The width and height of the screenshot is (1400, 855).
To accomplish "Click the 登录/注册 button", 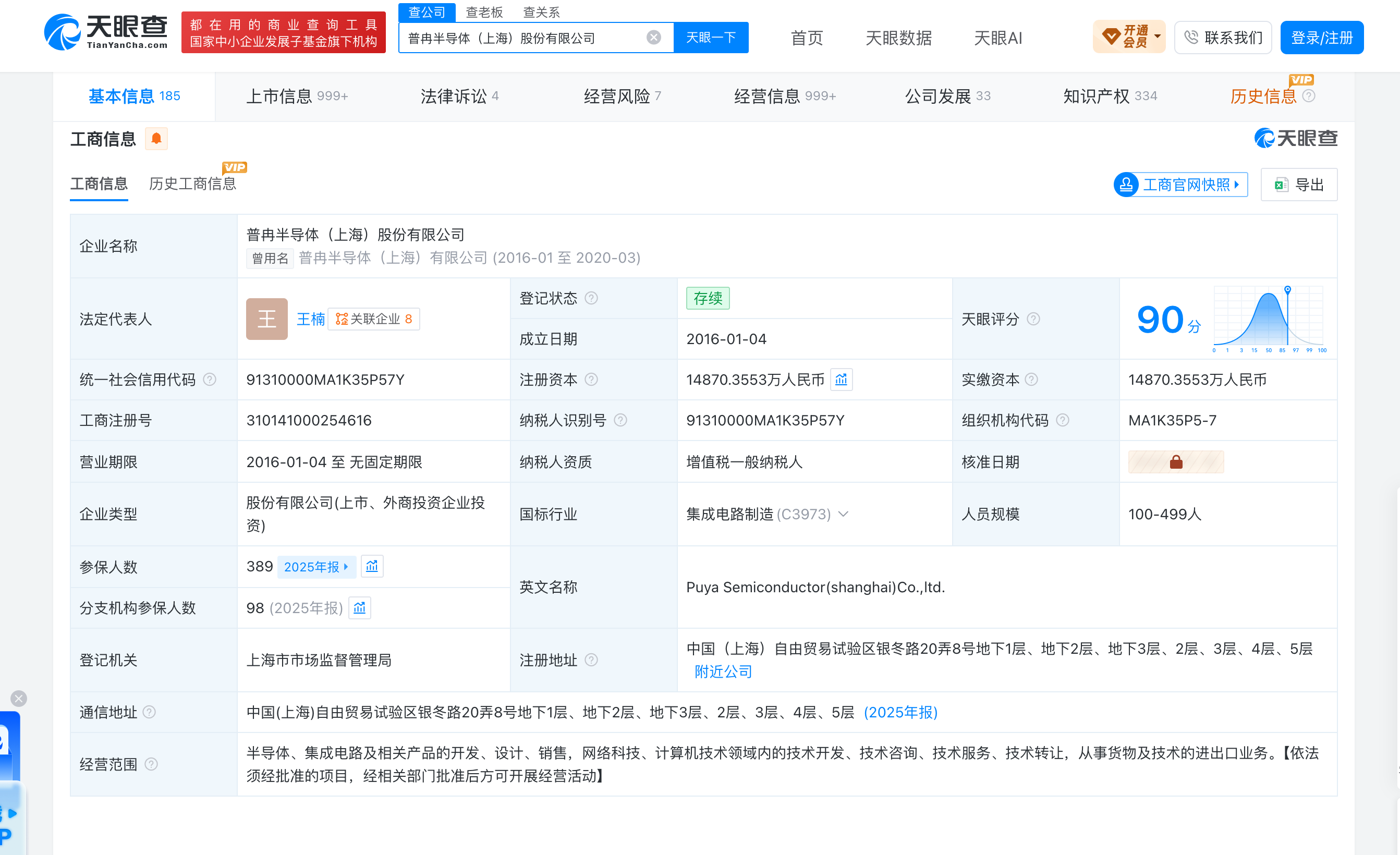I will pyautogui.click(x=1322, y=38).
